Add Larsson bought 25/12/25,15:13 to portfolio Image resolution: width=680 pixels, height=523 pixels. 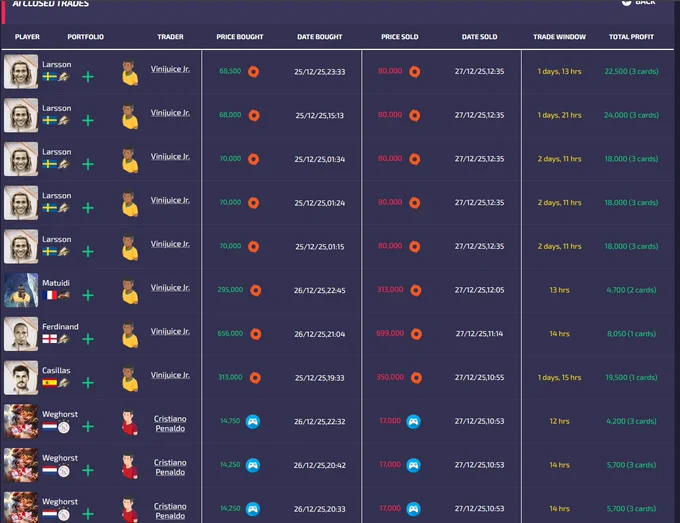88,121
